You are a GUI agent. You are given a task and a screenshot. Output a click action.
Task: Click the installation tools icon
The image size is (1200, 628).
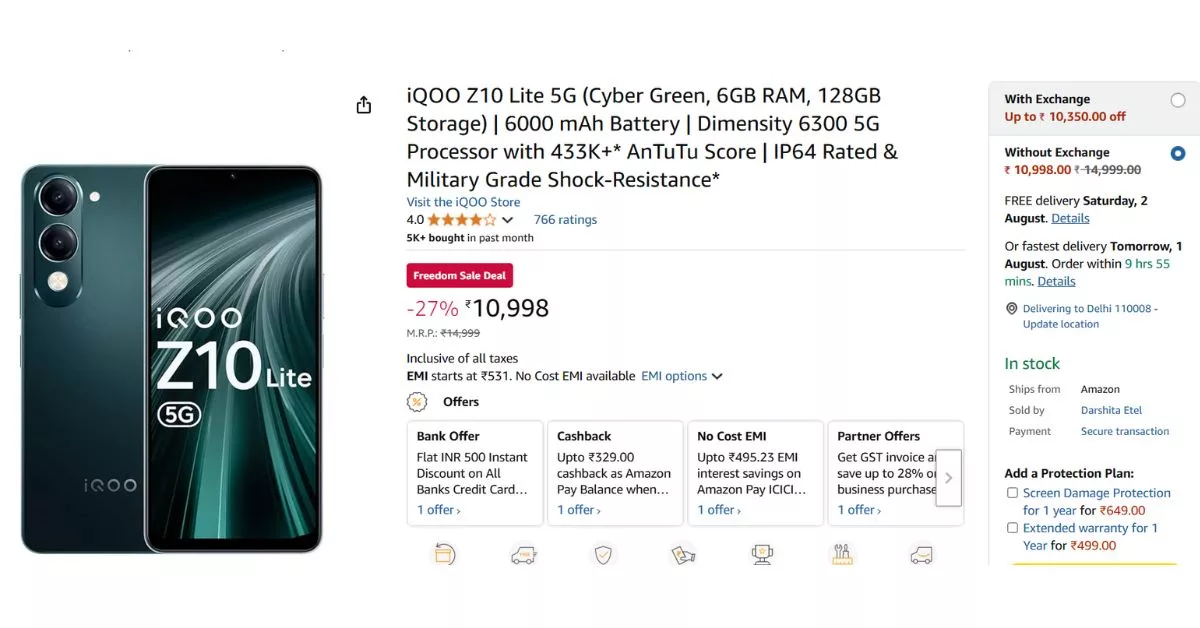(x=841, y=553)
